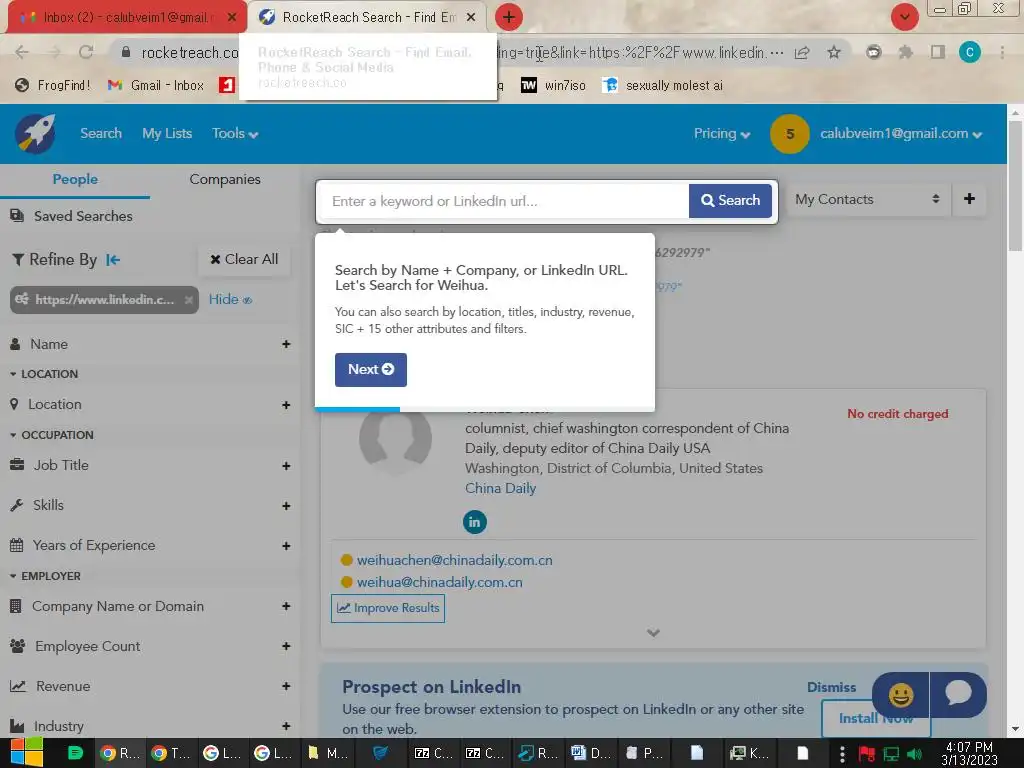Image resolution: width=1024 pixels, height=768 pixels.
Task: Close the RocketReach Search tab
Action: [471, 17]
